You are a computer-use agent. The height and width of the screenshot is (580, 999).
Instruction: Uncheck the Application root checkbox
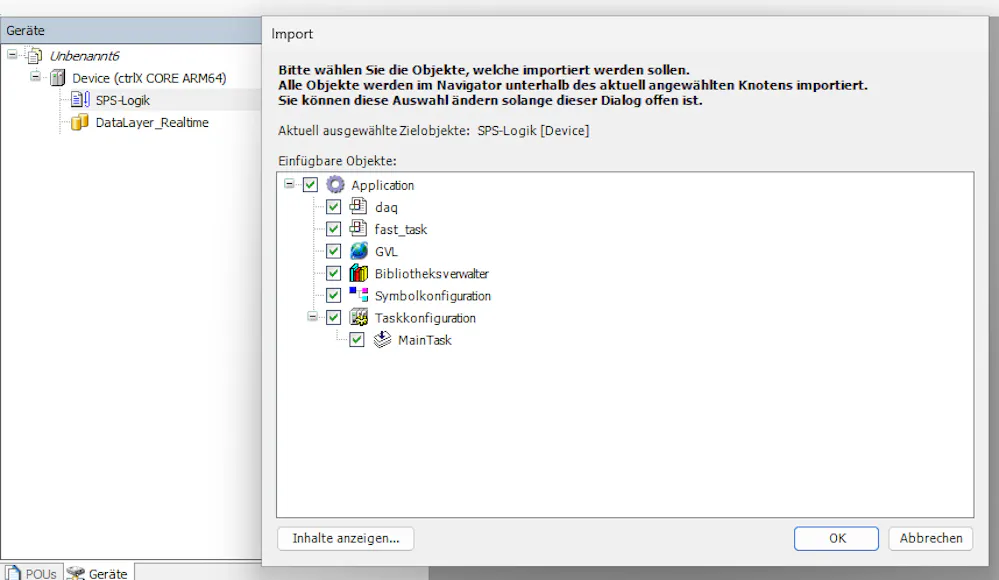click(x=311, y=185)
